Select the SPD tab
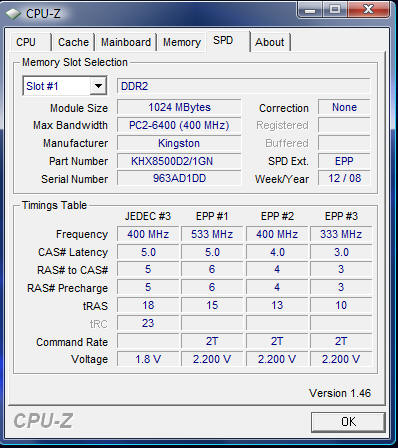Image resolution: width=398 pixels, height=448 pixels. click(228, 41)
